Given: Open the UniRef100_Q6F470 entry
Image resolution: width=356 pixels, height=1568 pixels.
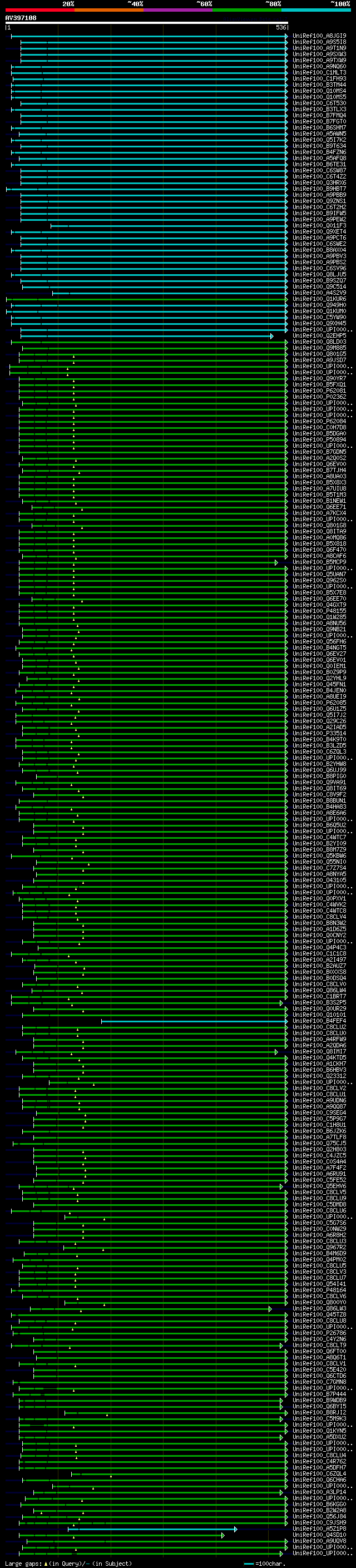Looking at the screenshot, I should 319,550.
